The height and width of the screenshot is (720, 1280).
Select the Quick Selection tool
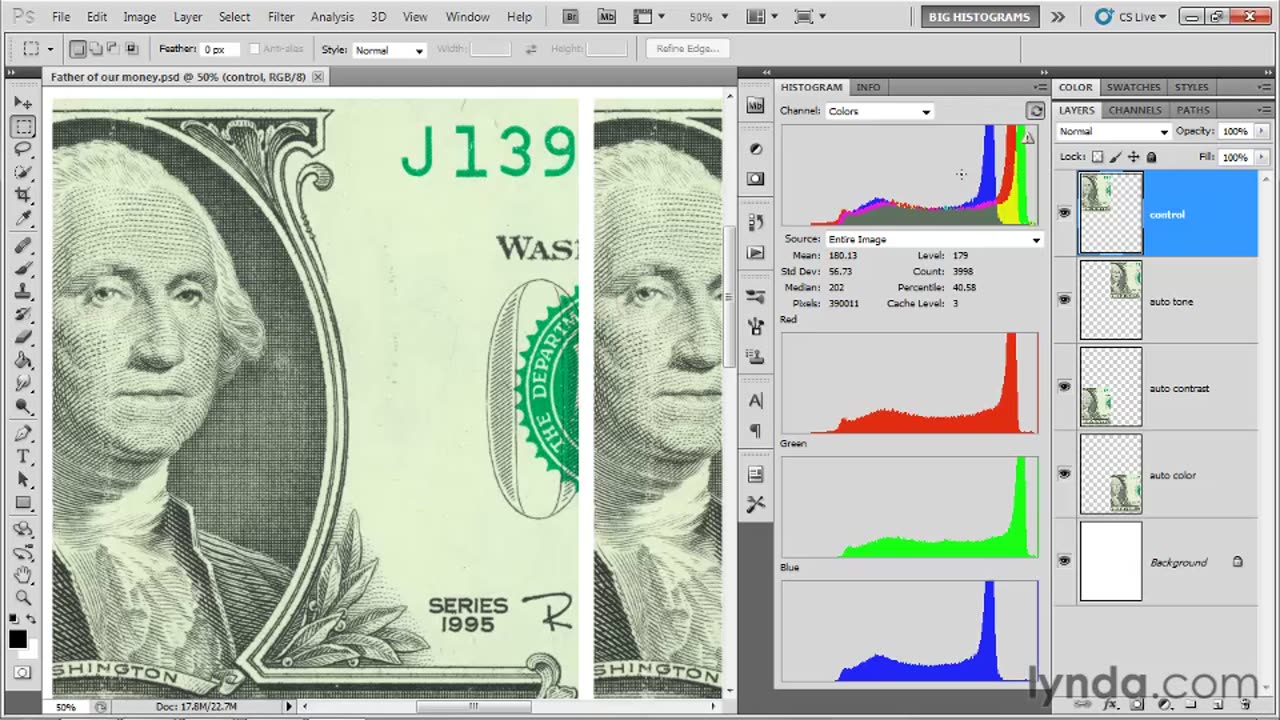23,172
